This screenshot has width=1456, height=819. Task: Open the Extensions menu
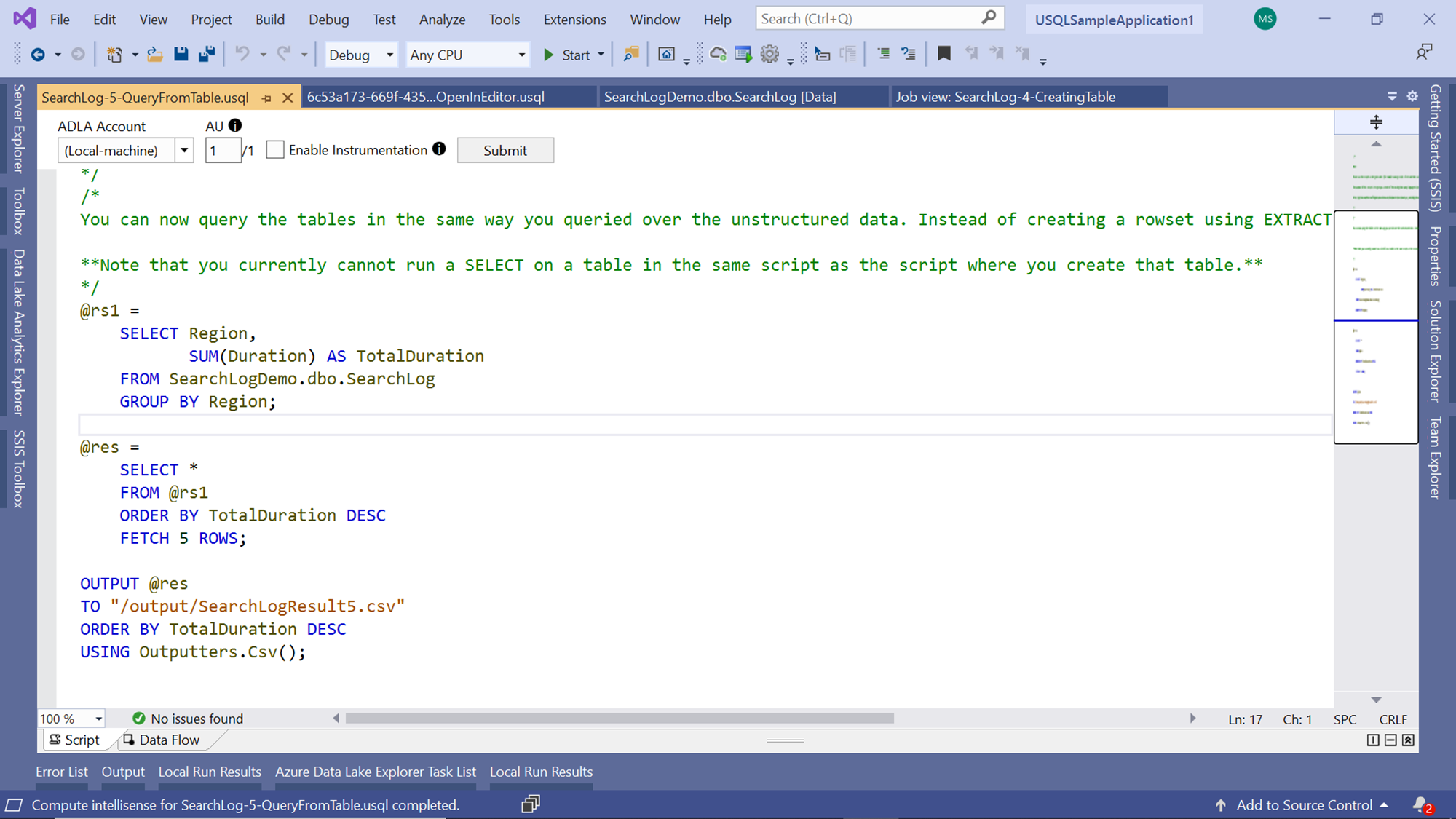coord(574,20)
